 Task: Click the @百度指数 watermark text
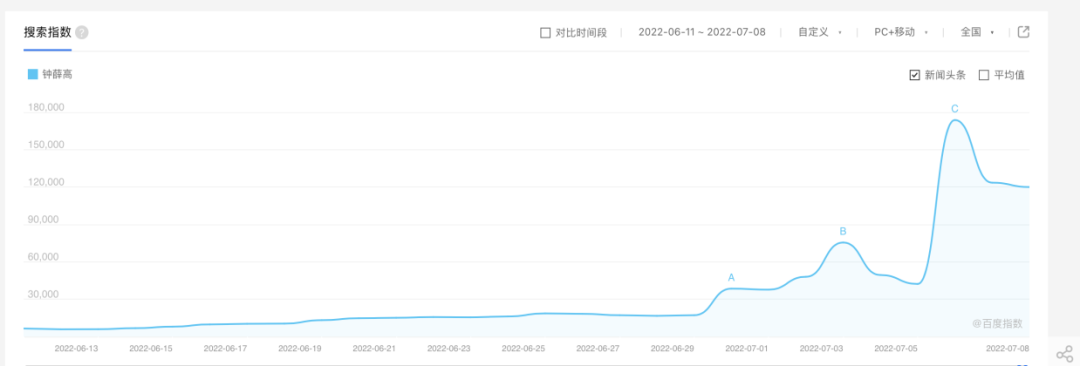coord(997,323)
